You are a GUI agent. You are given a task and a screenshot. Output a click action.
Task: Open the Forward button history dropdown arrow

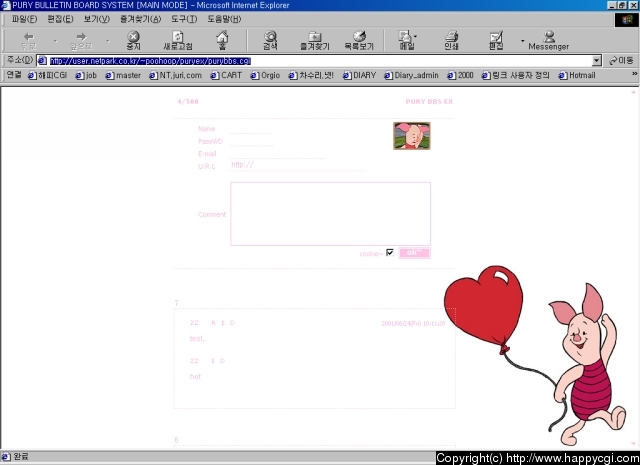(x=108, y=41)
